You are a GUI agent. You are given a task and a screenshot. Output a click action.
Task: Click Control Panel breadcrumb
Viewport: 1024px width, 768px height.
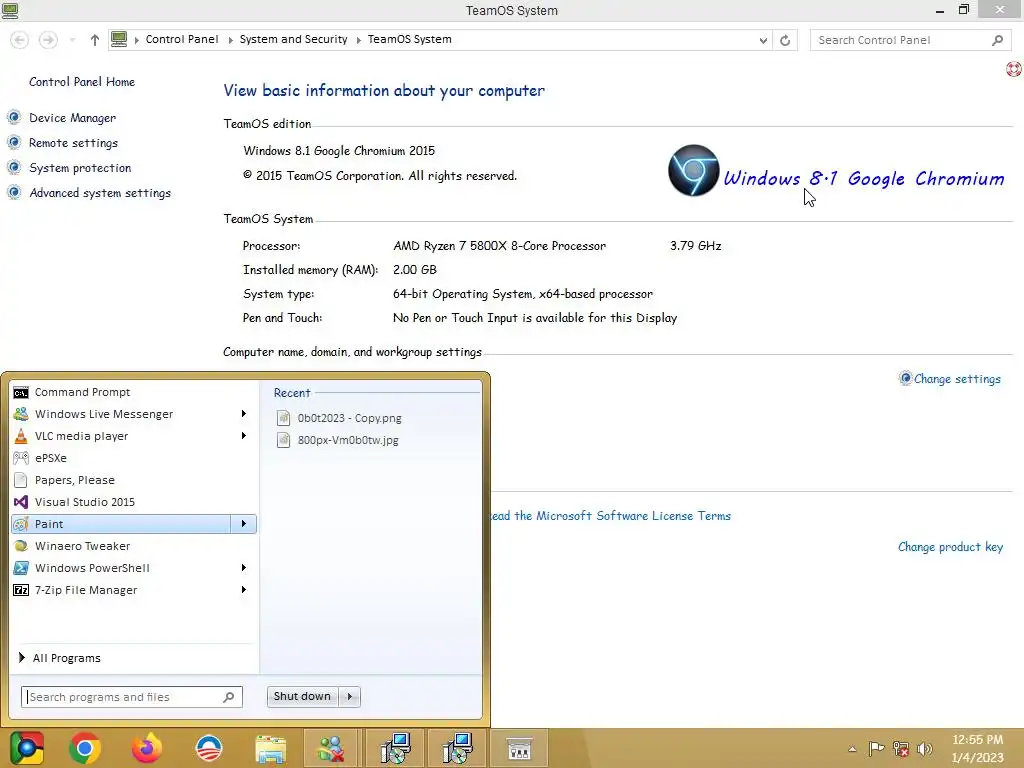point(182,39)
